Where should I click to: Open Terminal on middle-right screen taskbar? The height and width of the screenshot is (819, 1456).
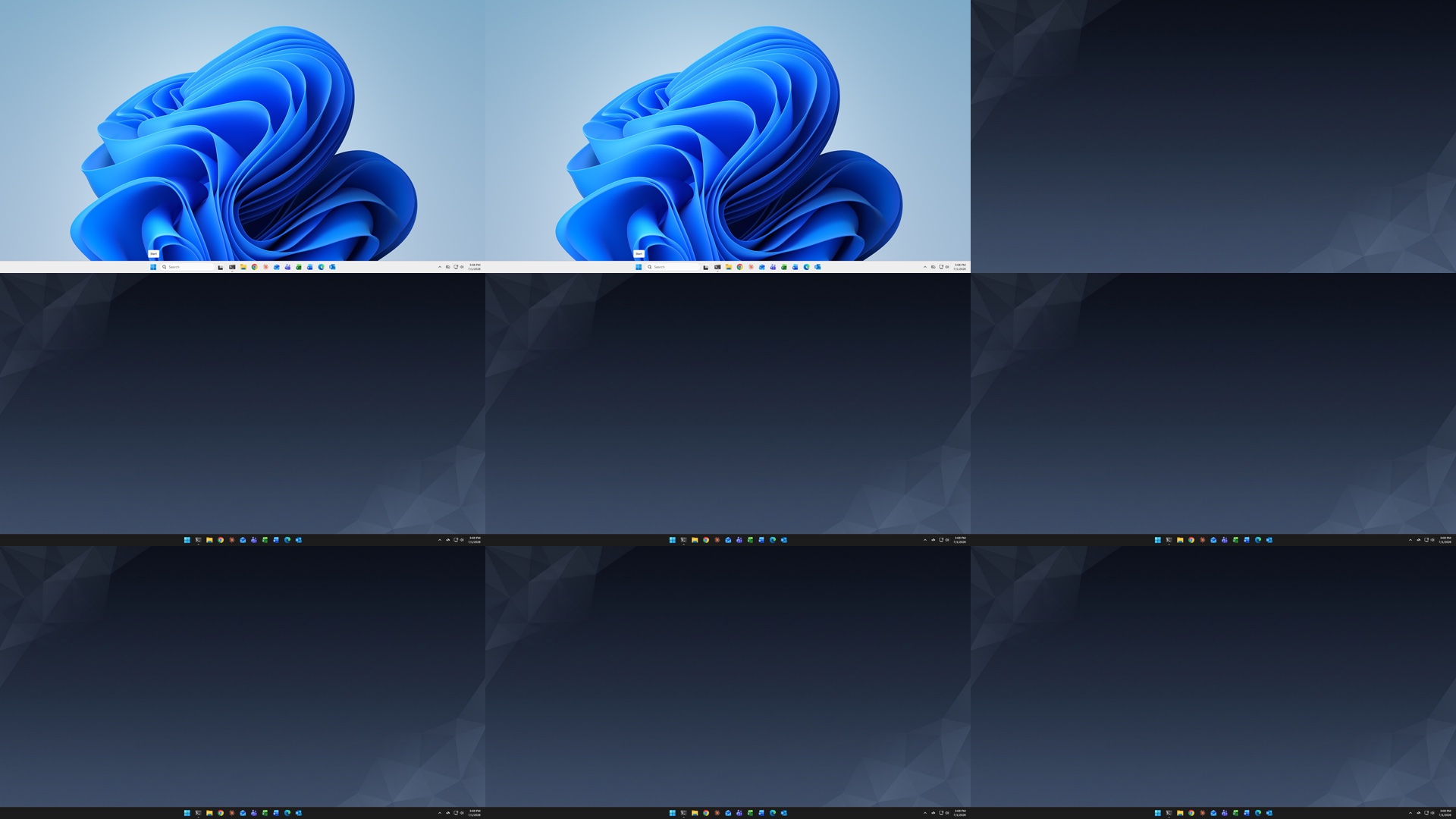(1169, 540)
